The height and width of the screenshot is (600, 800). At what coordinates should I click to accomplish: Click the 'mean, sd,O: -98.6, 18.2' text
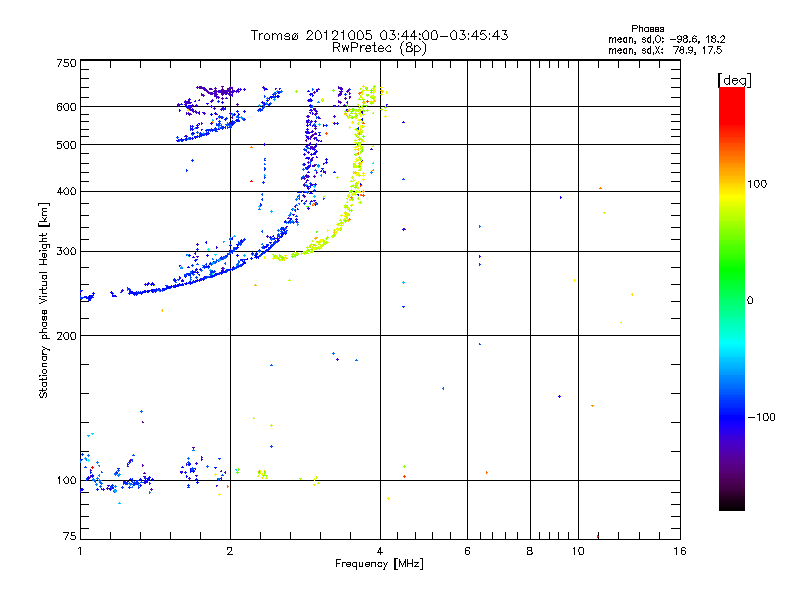coord(666,39)
